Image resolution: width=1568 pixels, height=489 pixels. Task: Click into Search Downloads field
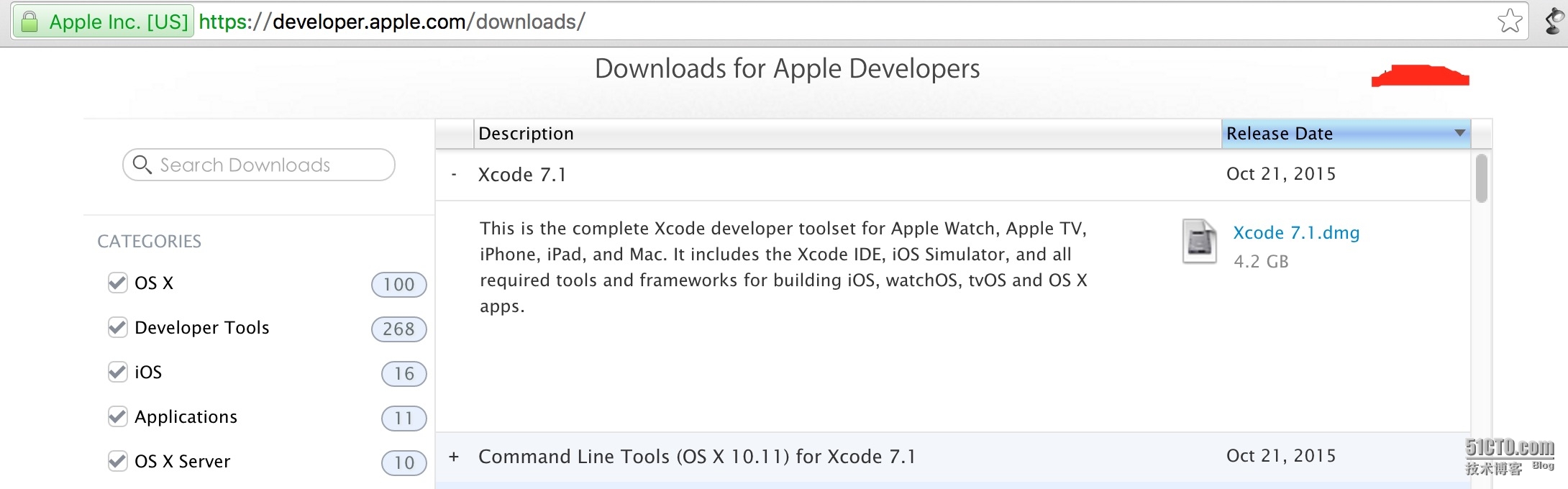(259, 165)
